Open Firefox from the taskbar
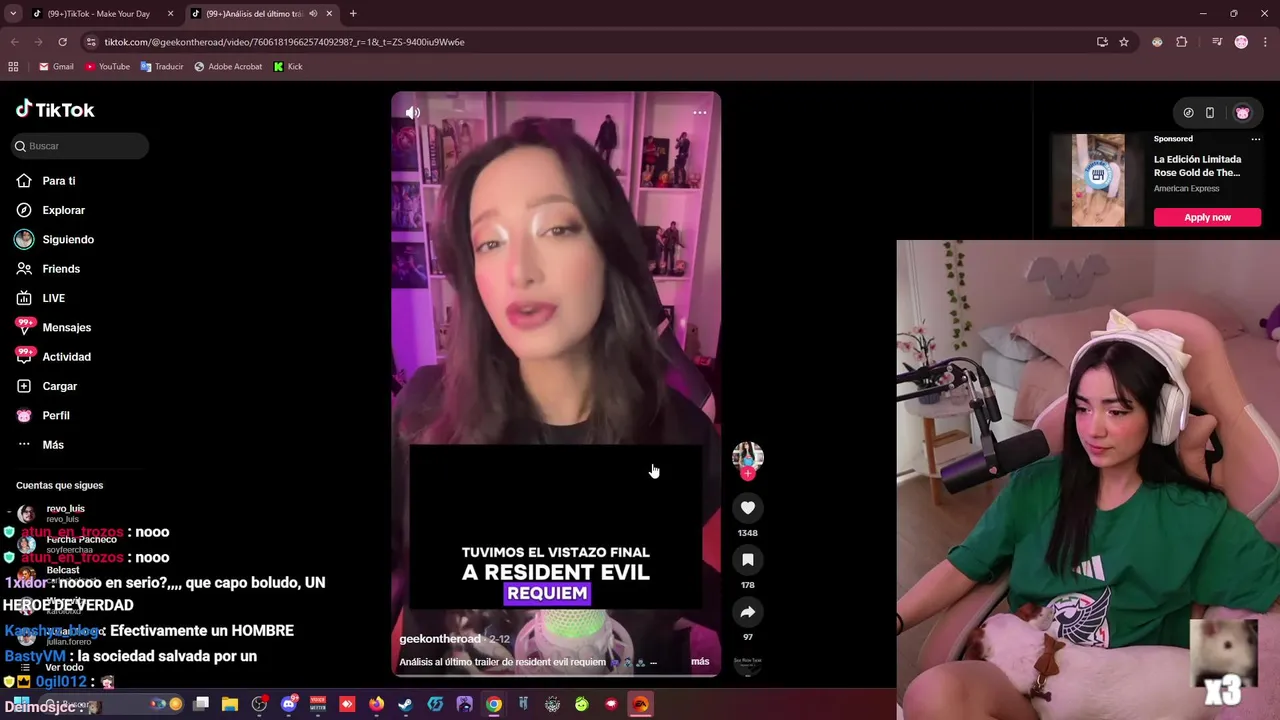This screenshot has height=720, width=1280. point(376,704)
